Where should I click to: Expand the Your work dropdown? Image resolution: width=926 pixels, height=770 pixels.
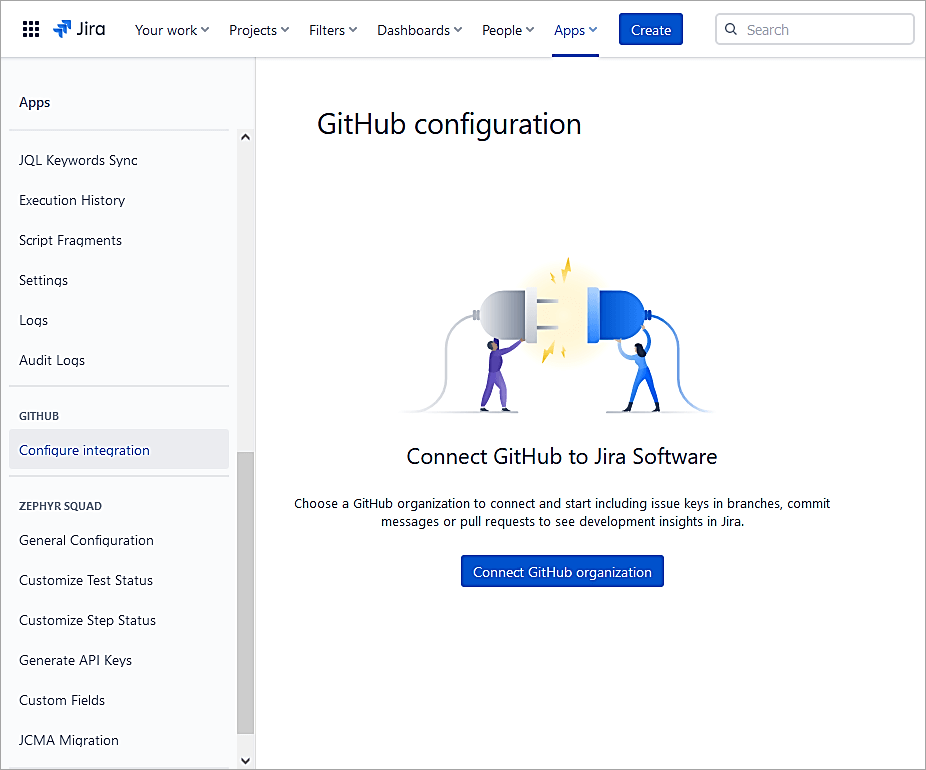click(x=171, y=30)
